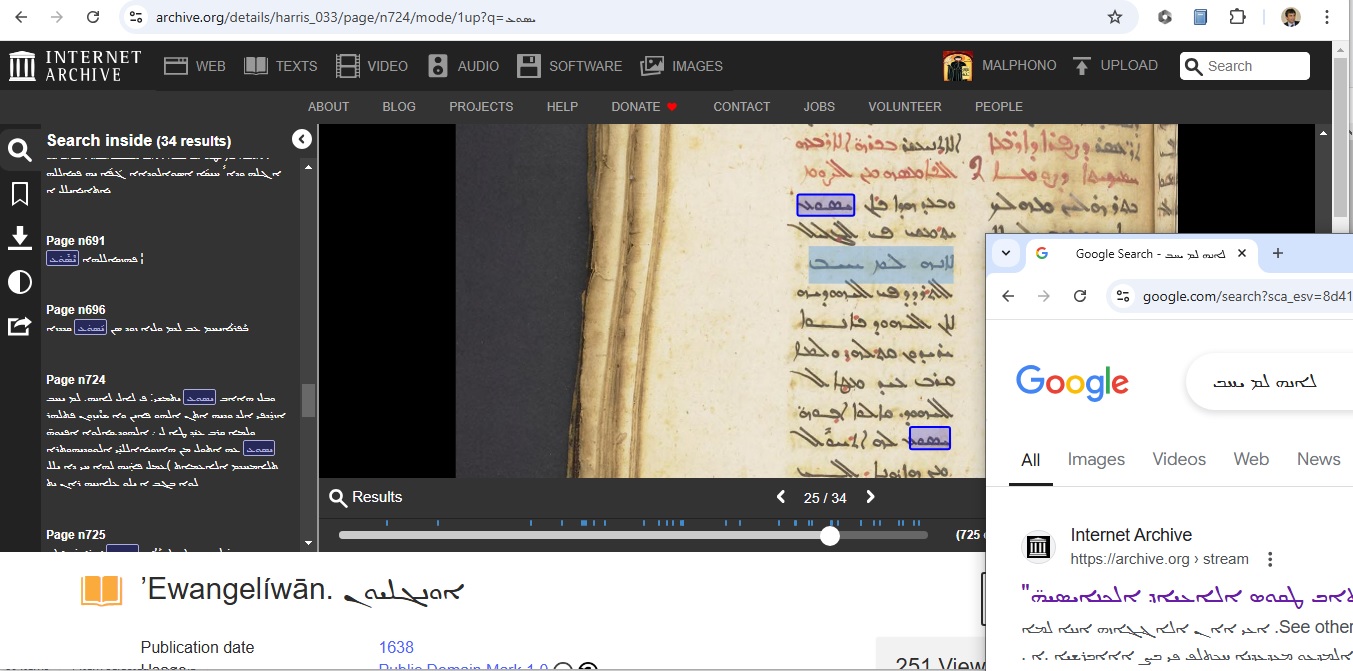Open the ABOUT link
Image resolution: width=1353 pixels, height=671 pixels.
click(x=328, y=106)
